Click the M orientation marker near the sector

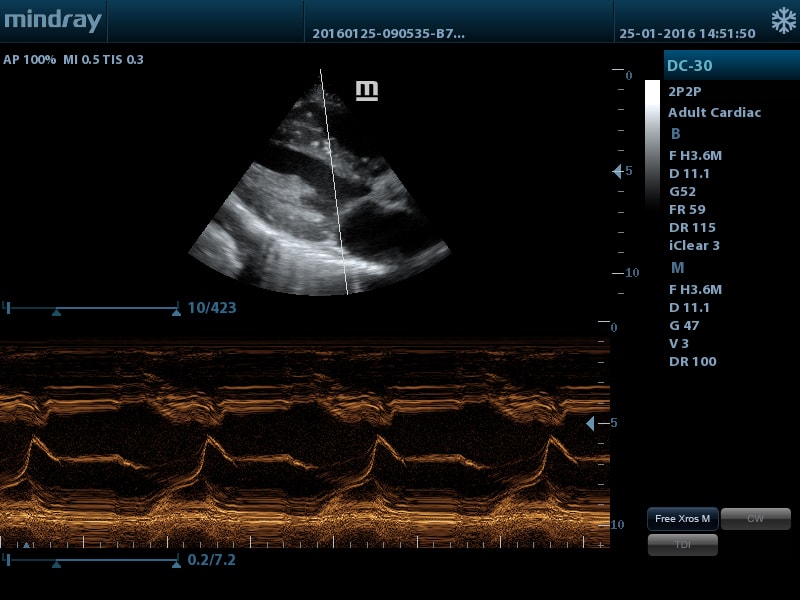(x=367, y=91)
